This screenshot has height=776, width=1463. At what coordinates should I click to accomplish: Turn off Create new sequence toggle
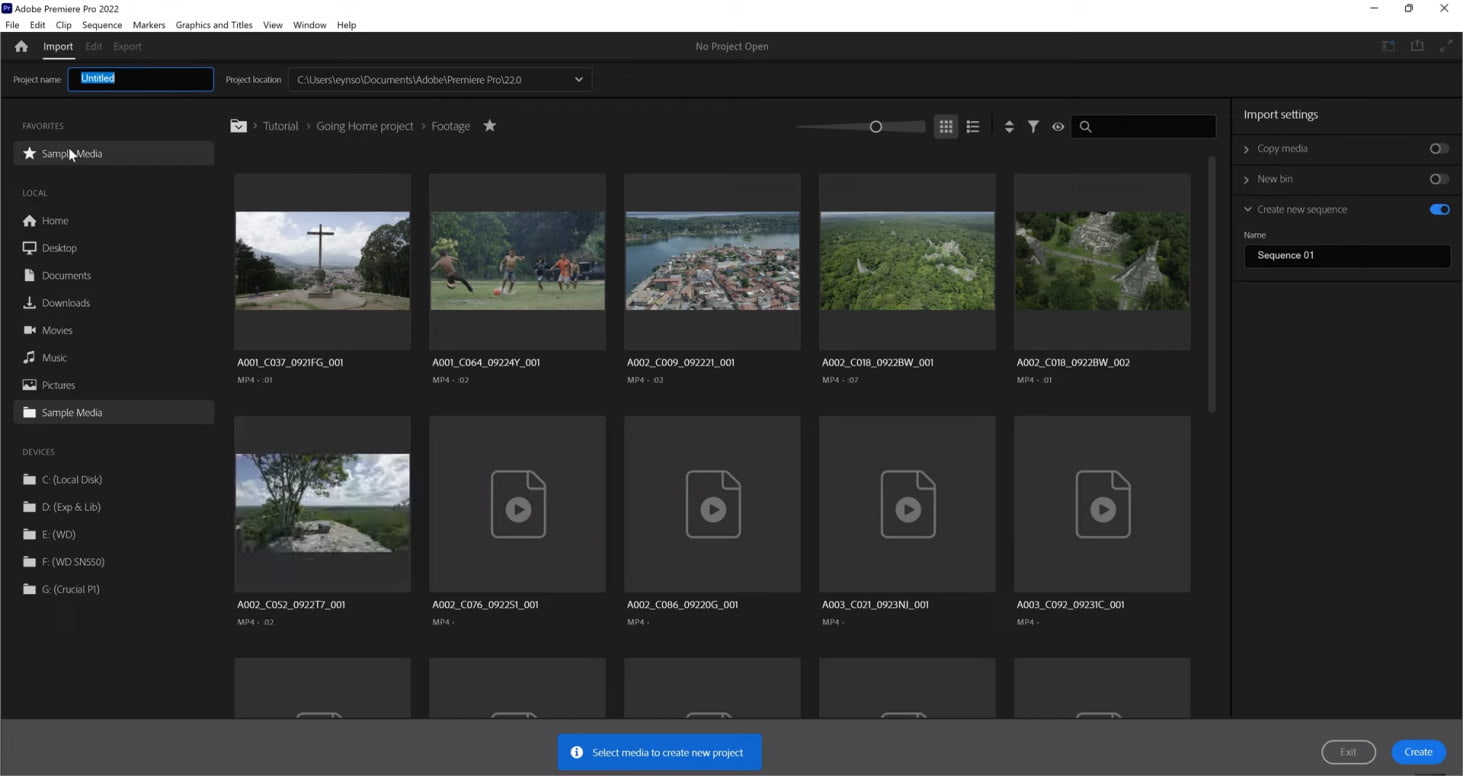pos(1439,210)
